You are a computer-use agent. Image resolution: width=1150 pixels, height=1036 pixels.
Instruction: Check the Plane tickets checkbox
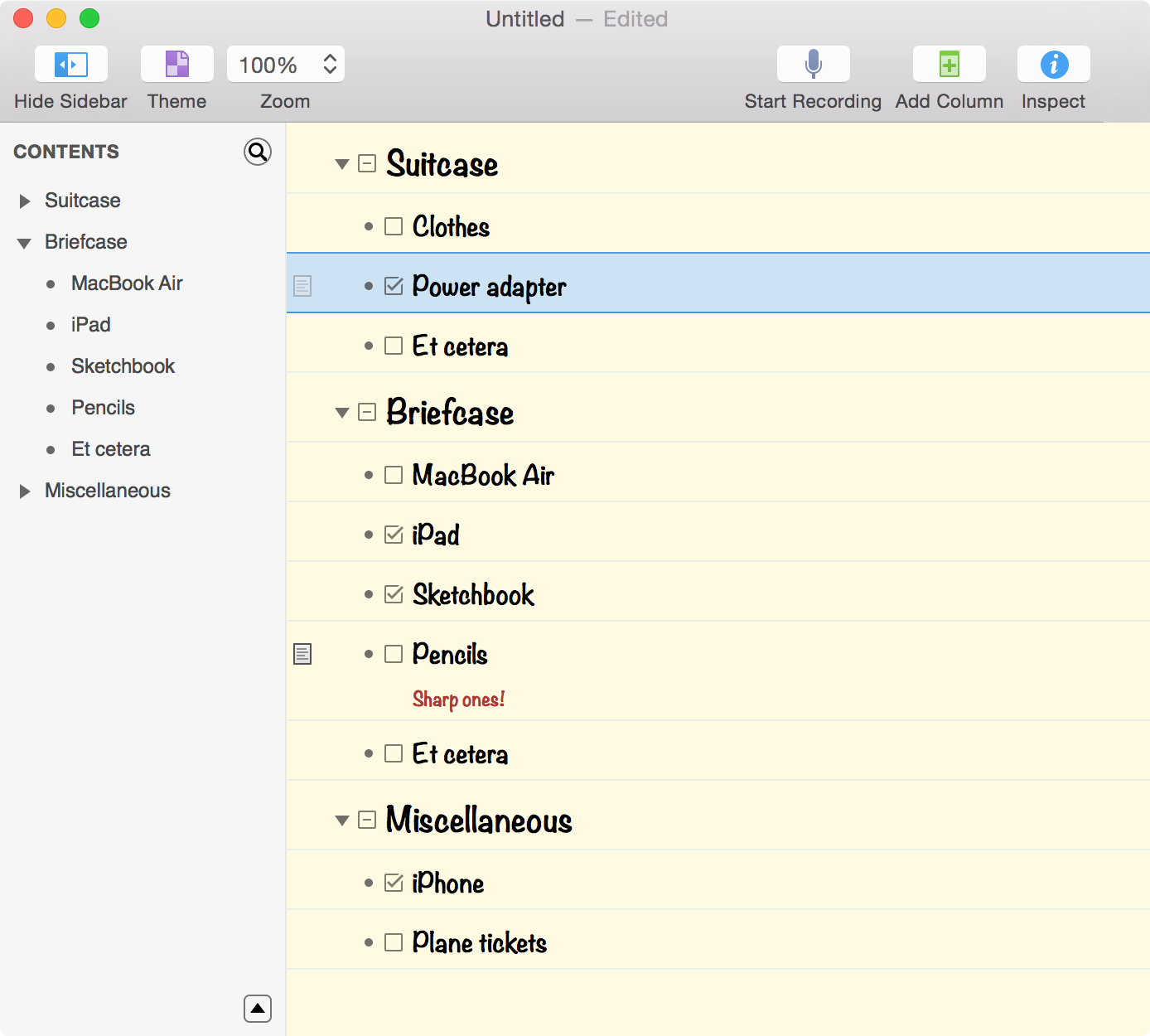[394, 942]
